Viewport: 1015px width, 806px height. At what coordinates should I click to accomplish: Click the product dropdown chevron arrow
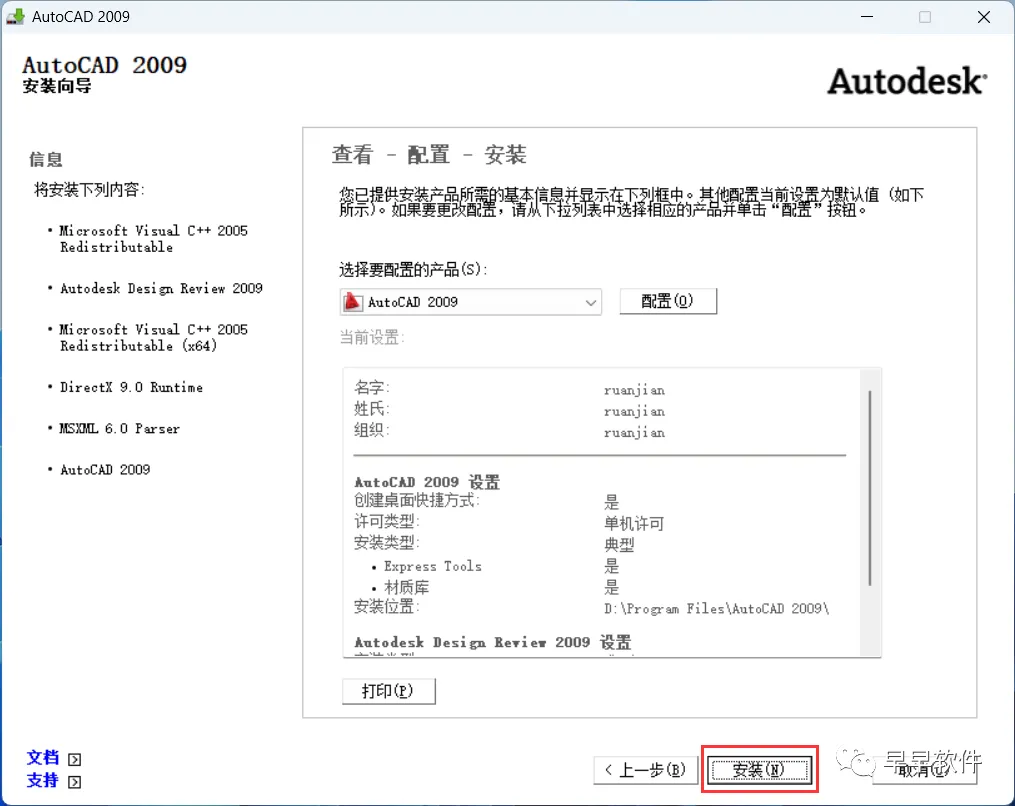[590, 302]
